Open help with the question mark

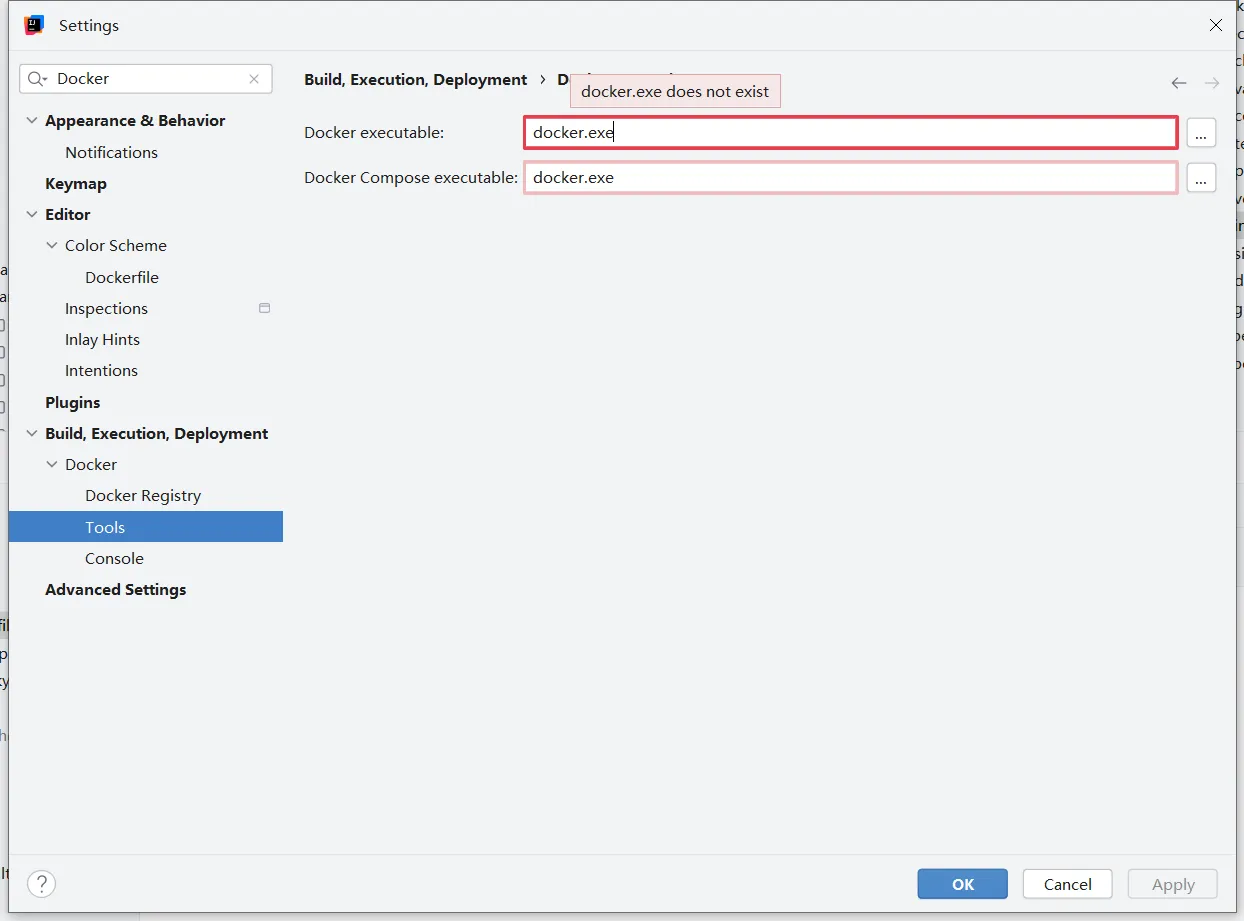[41, 883]
